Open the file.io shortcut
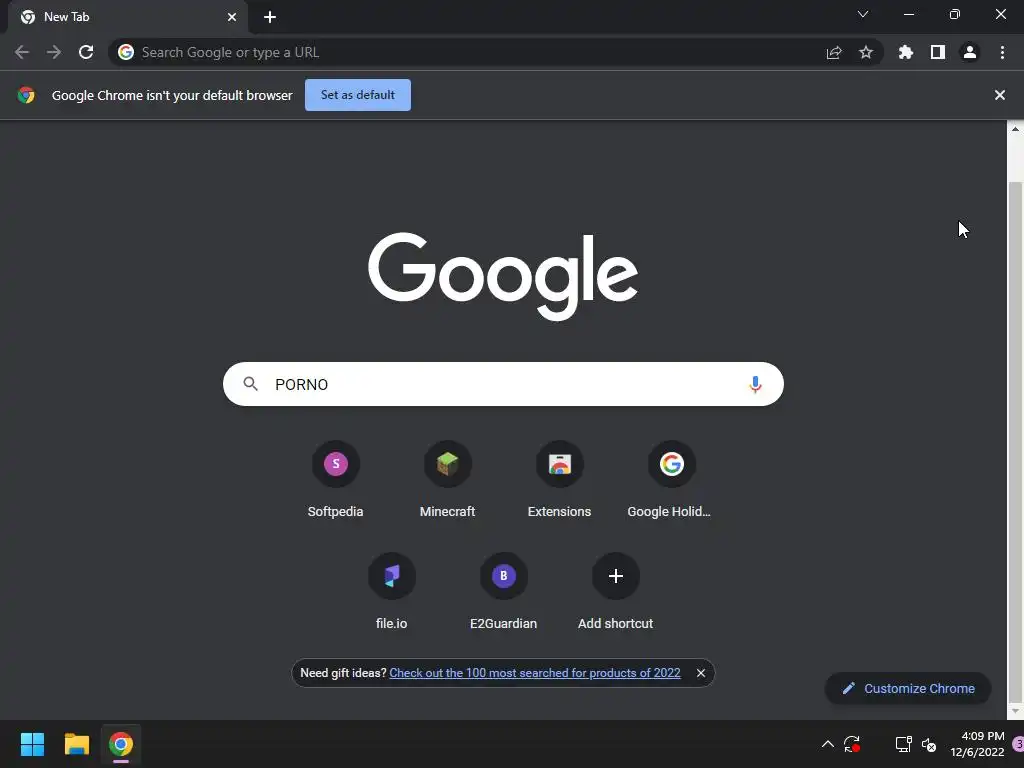This screenshot has height=768, width=1024. [x=392, y=592]
